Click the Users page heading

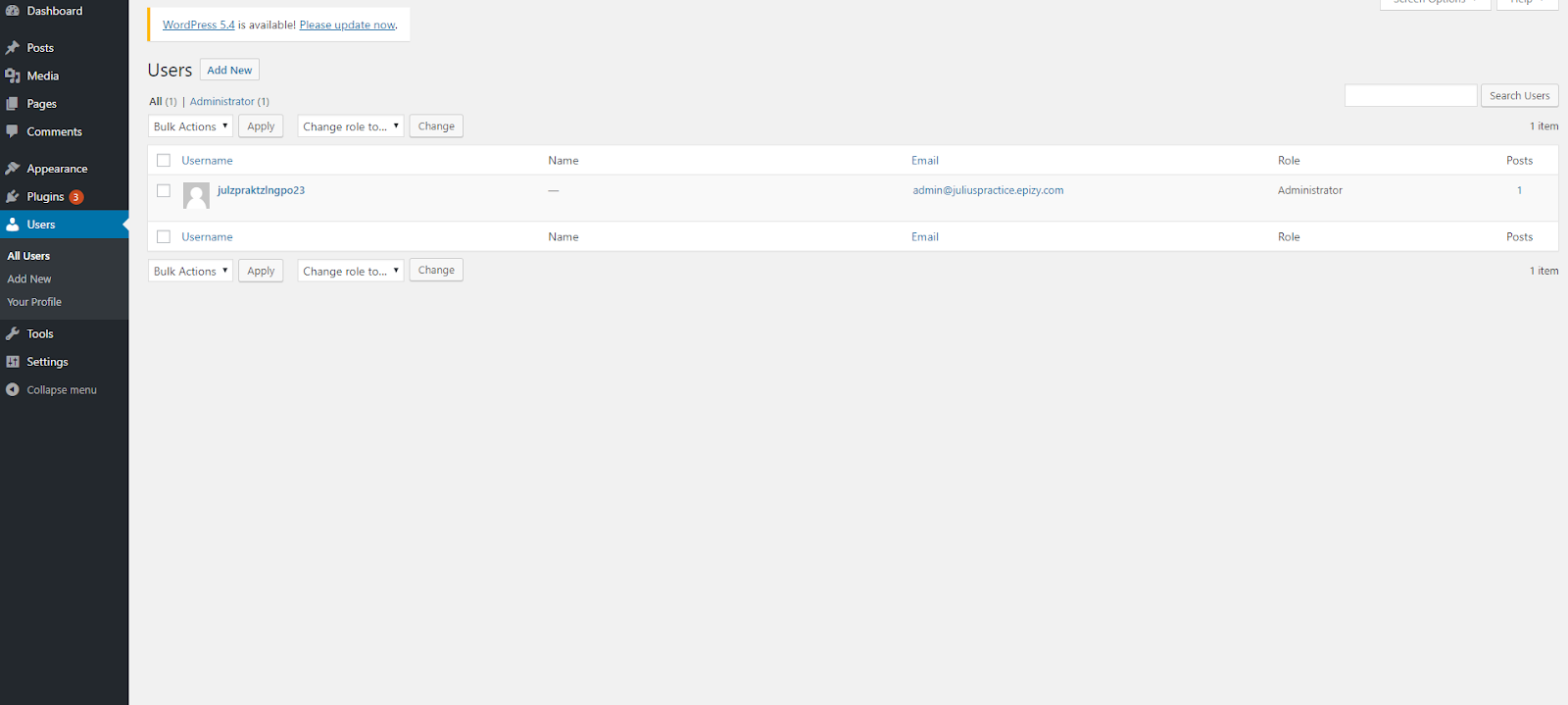170,70
